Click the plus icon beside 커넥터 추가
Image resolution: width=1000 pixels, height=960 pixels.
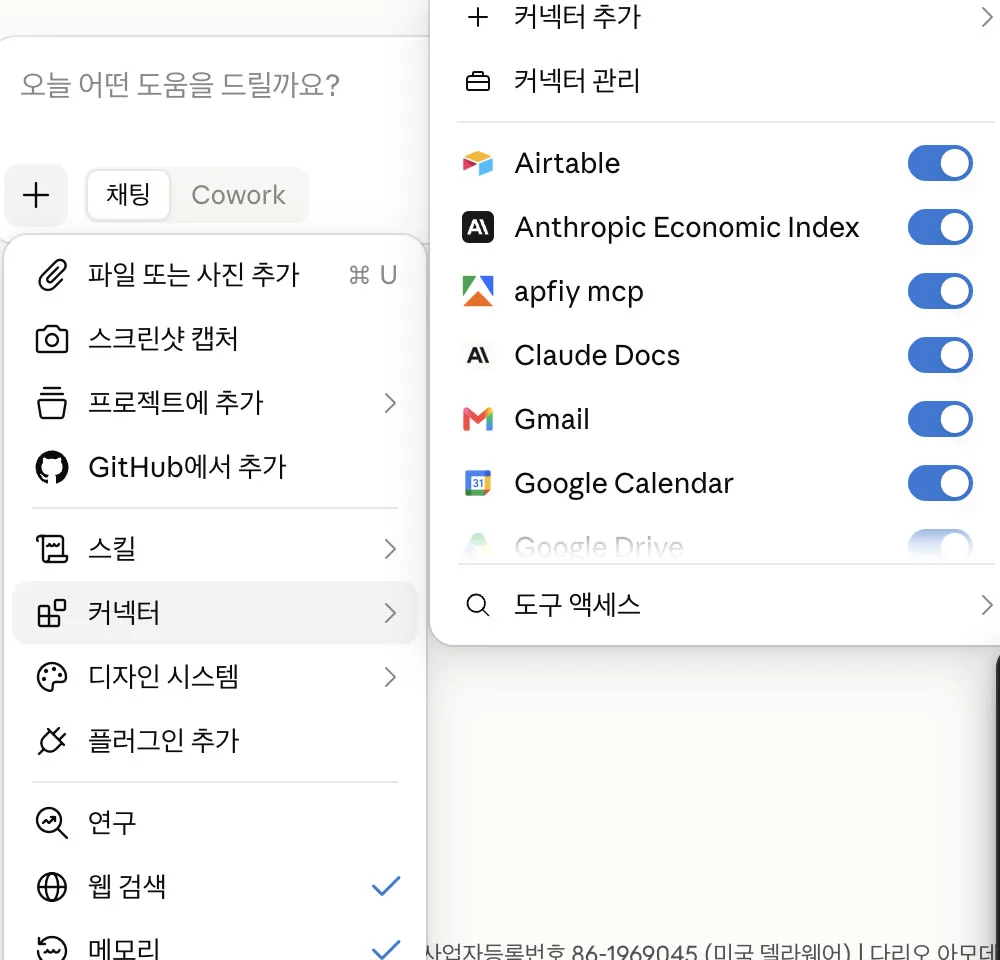pos(478,17)
